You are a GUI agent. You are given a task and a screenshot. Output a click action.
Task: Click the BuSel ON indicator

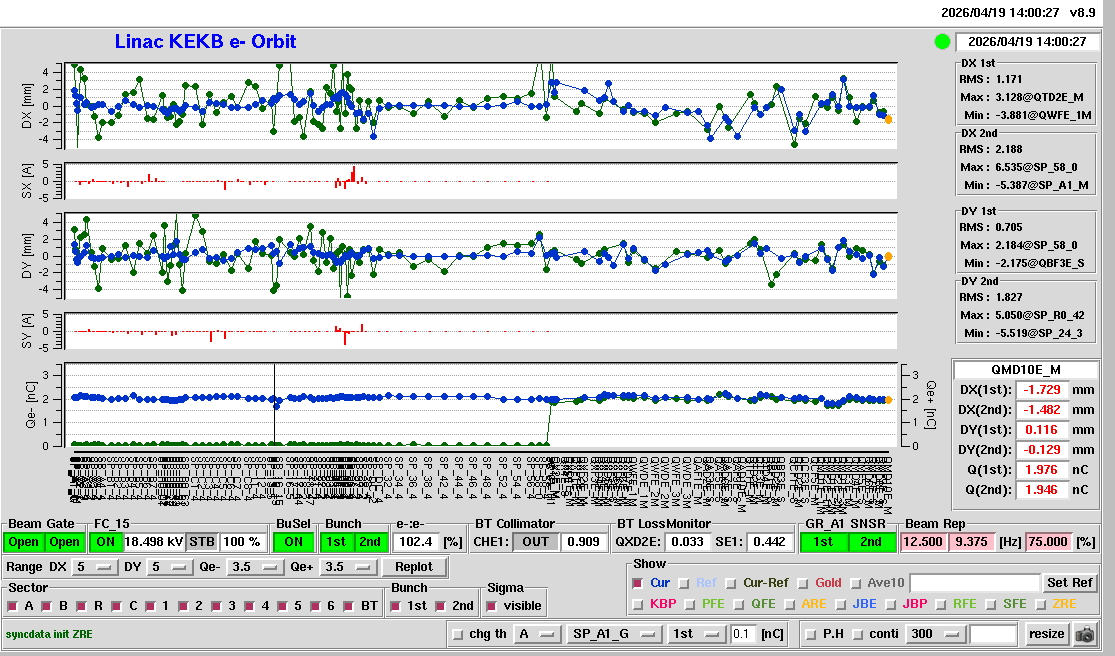pyautogui.click(x=292, y=541)
